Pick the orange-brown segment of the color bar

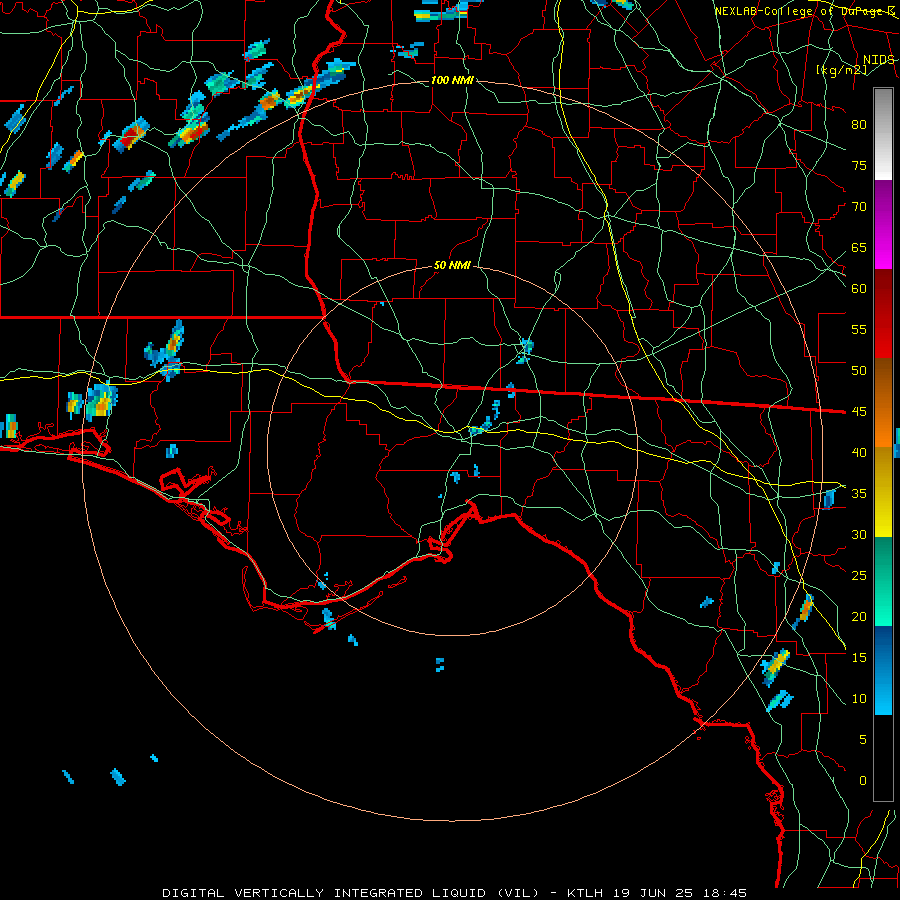[883, 403]
